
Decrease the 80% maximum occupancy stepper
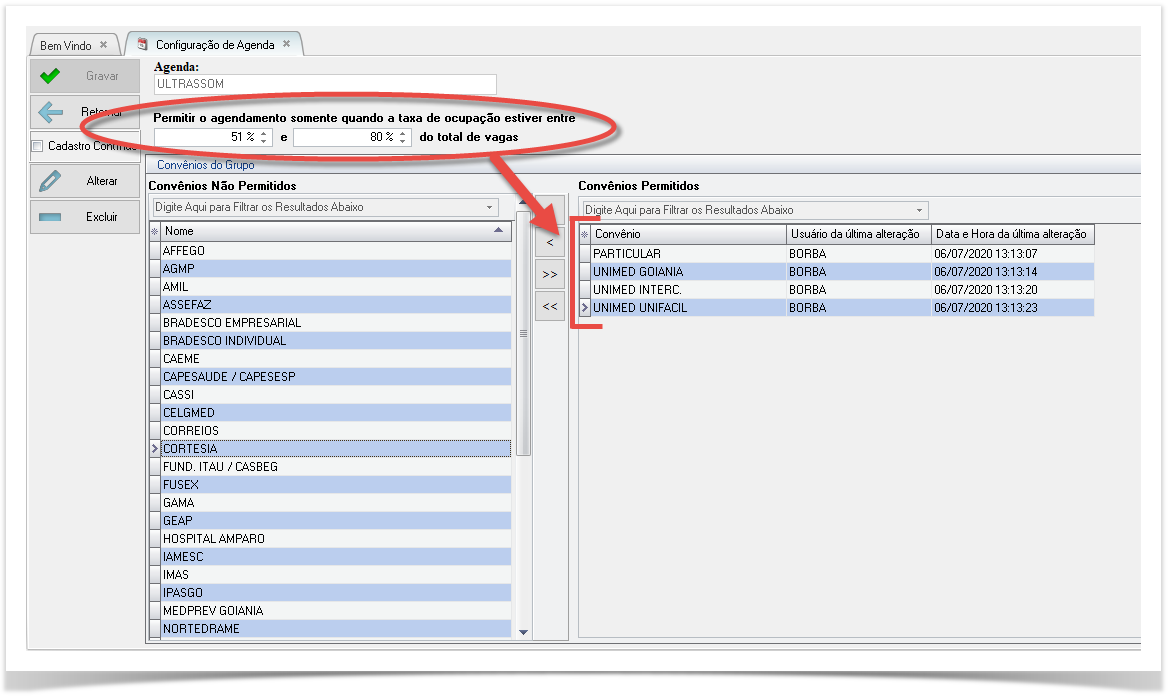[x=403, y=141]
